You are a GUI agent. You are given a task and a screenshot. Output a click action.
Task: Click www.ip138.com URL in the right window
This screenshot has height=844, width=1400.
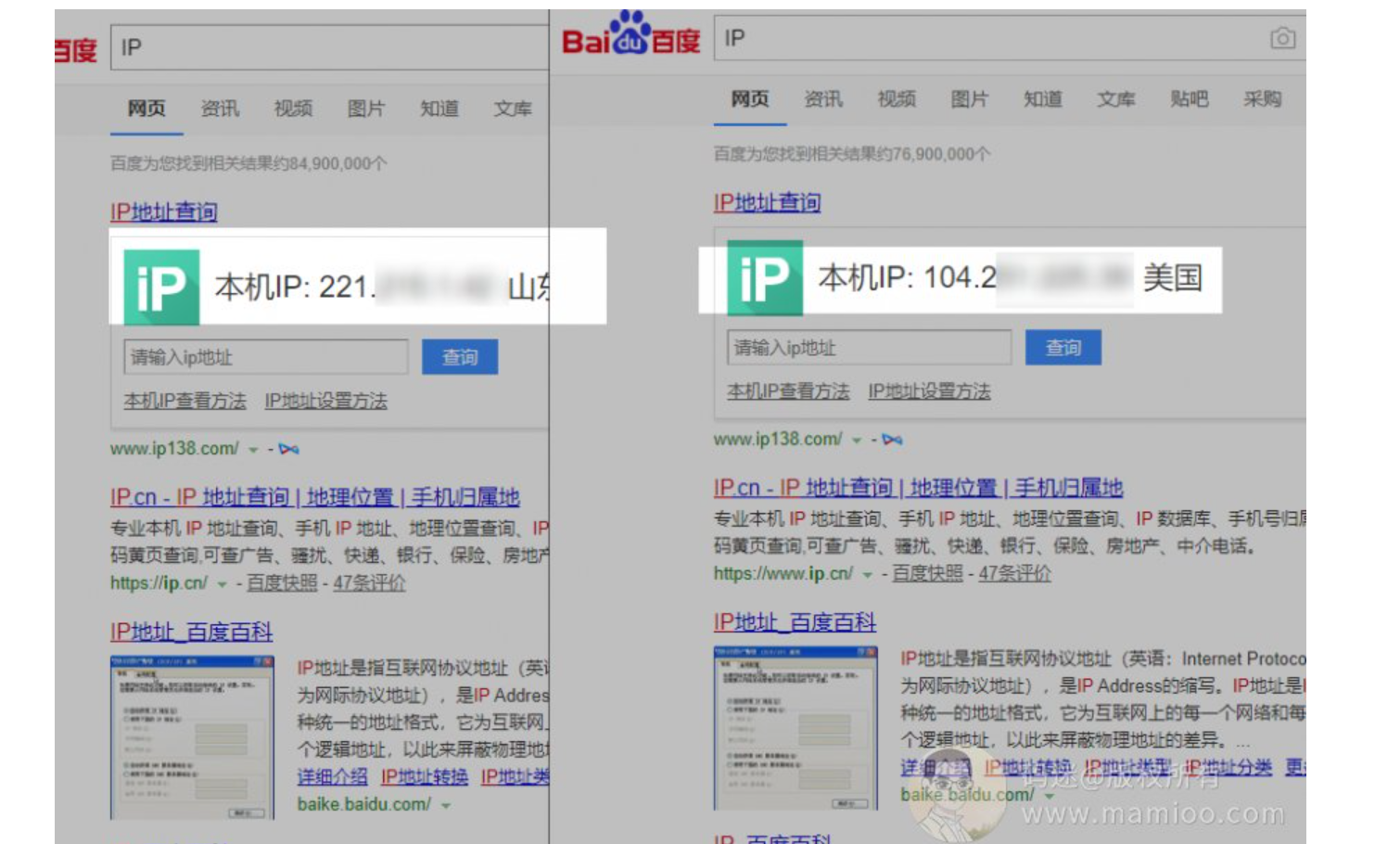click(778, 440)
